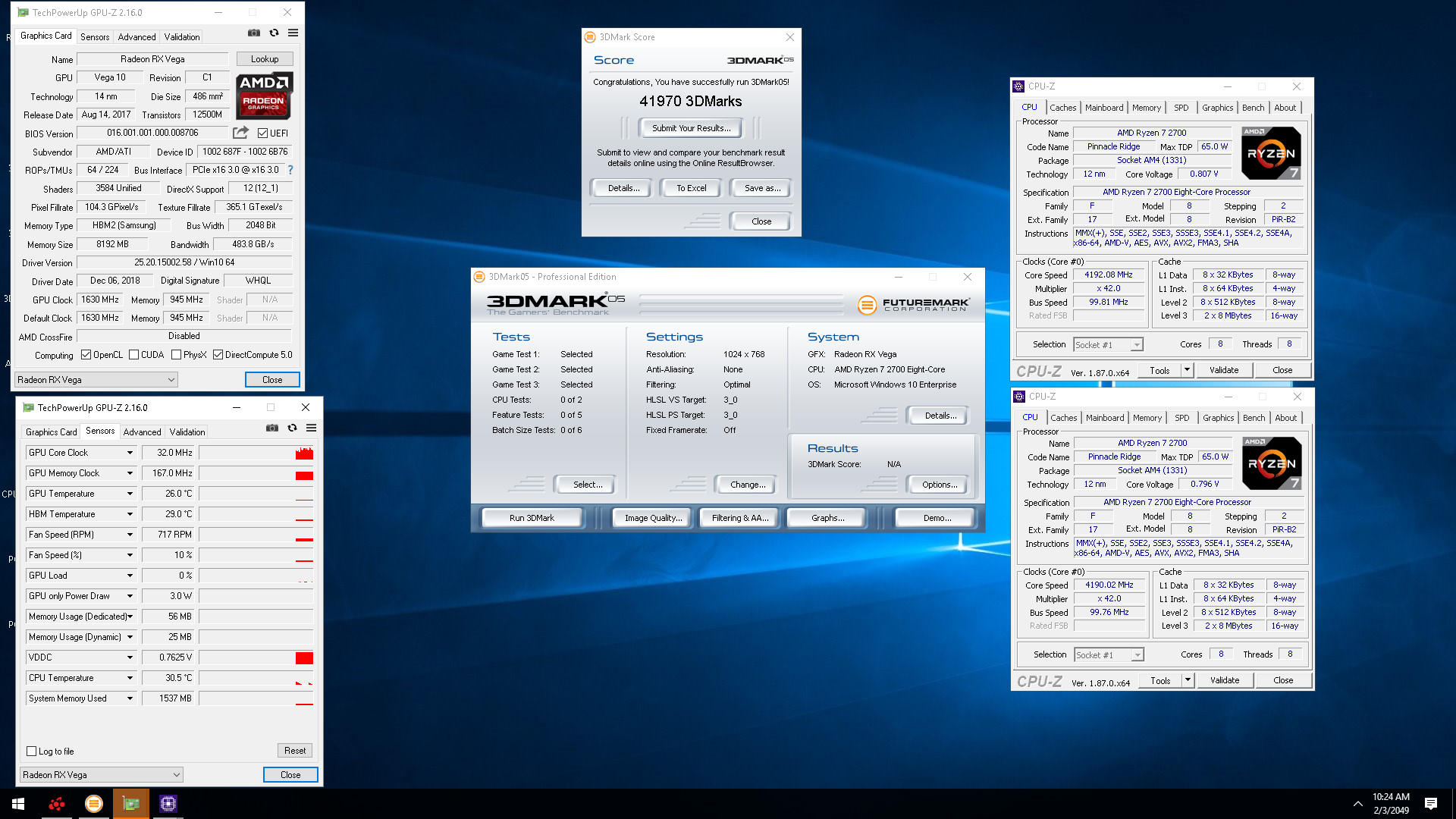
Task: Click the Reset button in Sensors window
Action: click(x=295, y=751)
